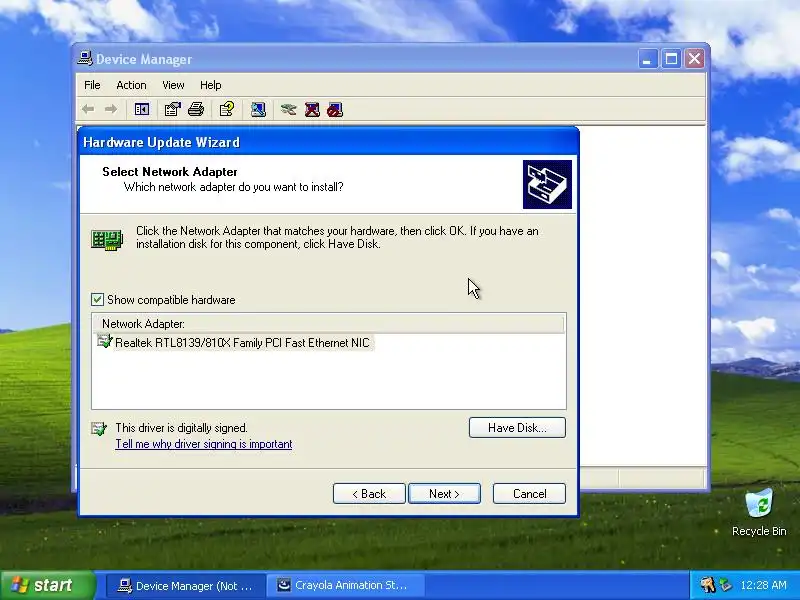
Task: Open the Help menu
Action: [210, 85]
